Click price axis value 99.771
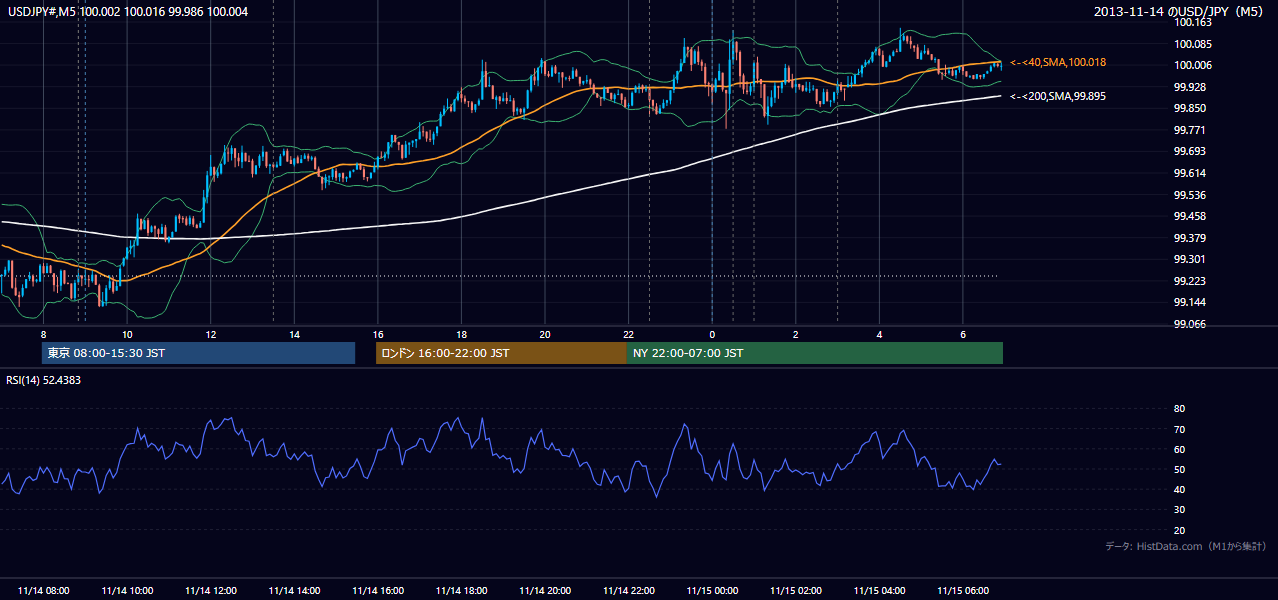The height and width of the screenshot is (600, 1278). [x=1191, y=130]
